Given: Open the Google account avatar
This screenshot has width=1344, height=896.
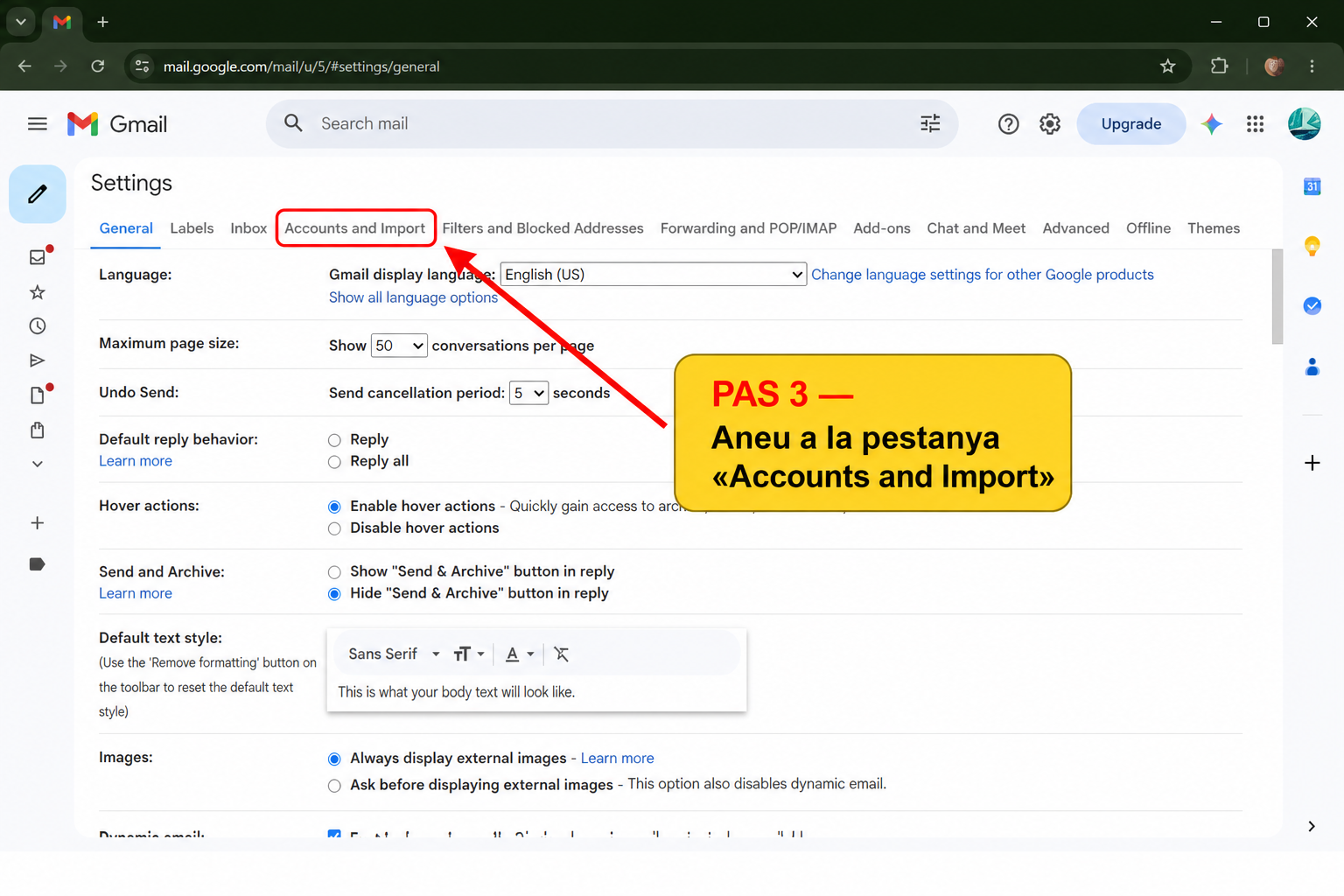Looking at the screenshot, I should (x=1304, y=124).
